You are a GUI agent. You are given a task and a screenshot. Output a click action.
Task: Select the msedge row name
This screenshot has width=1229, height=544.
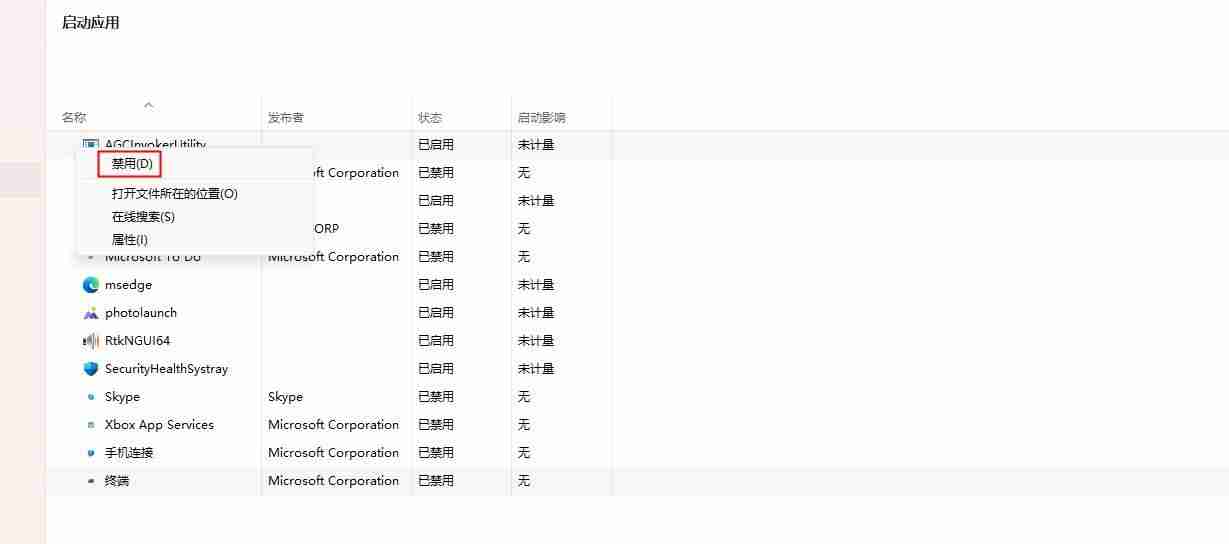coord(128,285)
